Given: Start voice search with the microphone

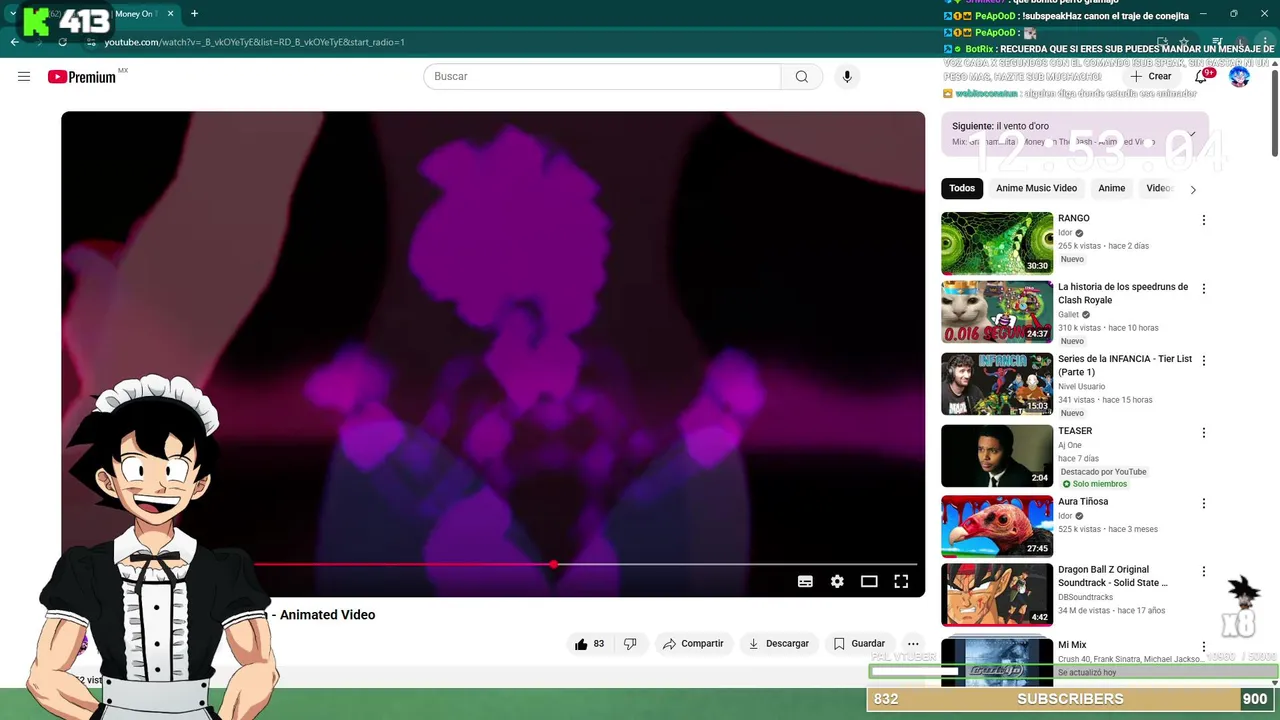Looking at the screenshot, I should (847, 77).
